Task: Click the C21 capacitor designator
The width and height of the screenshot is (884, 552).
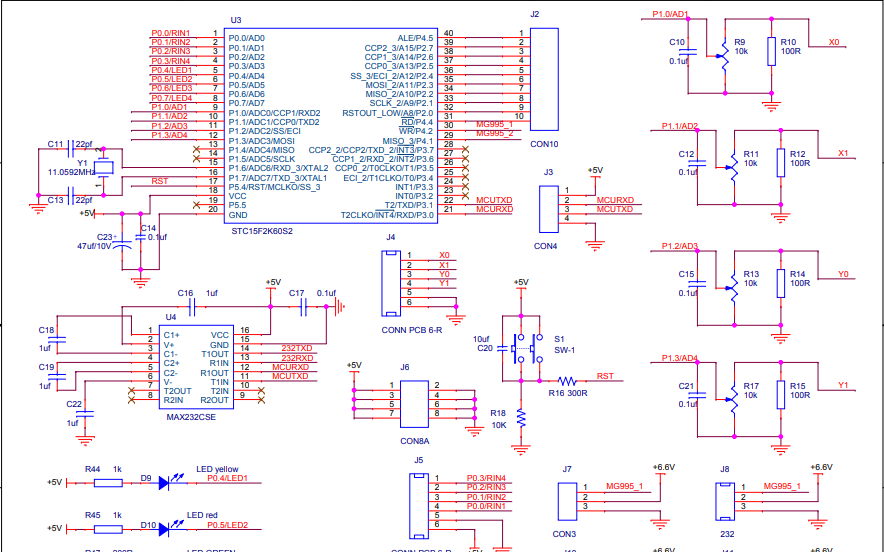Action: 686,386
